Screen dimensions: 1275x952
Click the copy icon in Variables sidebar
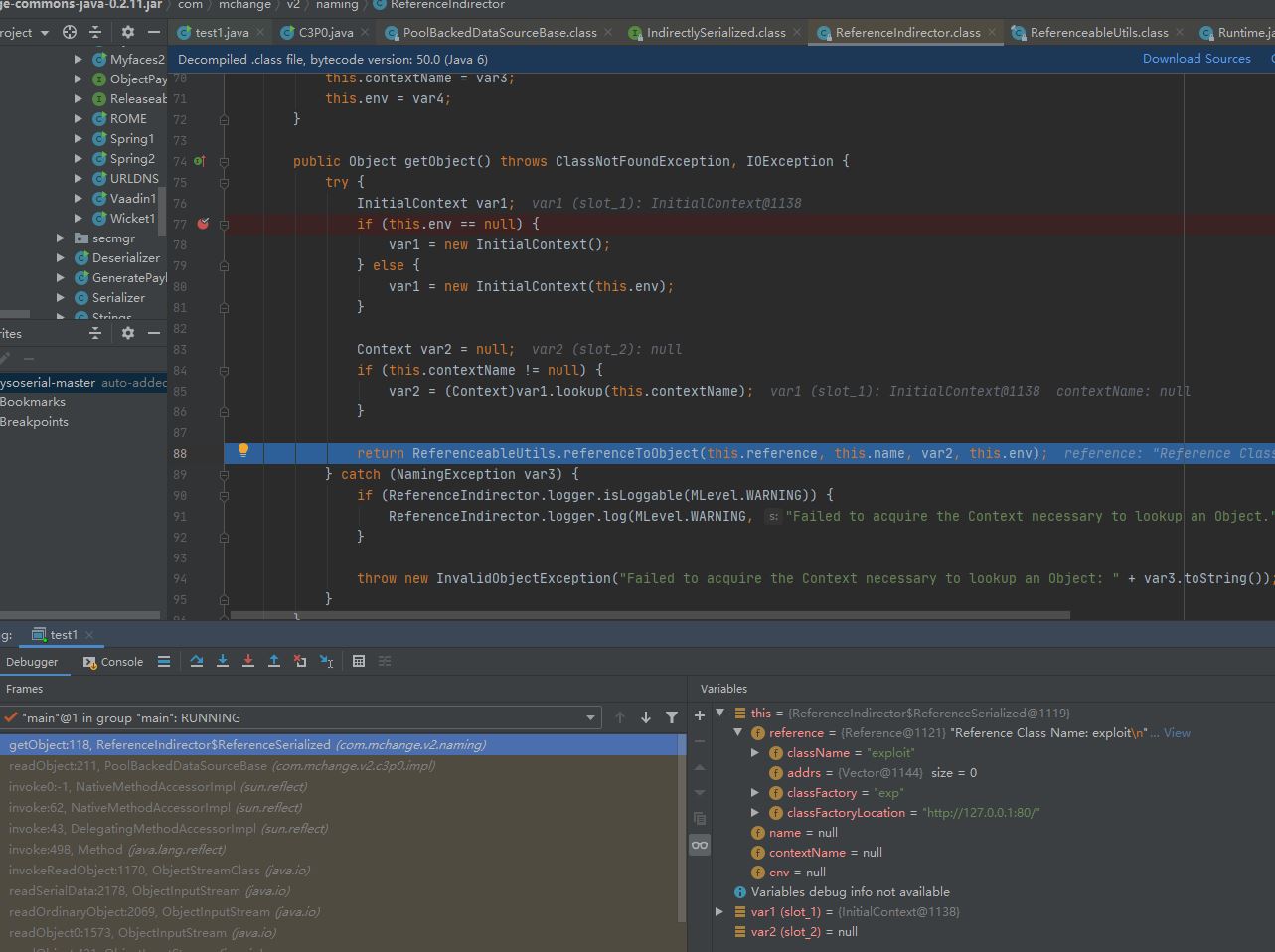[x=700, y=819]
